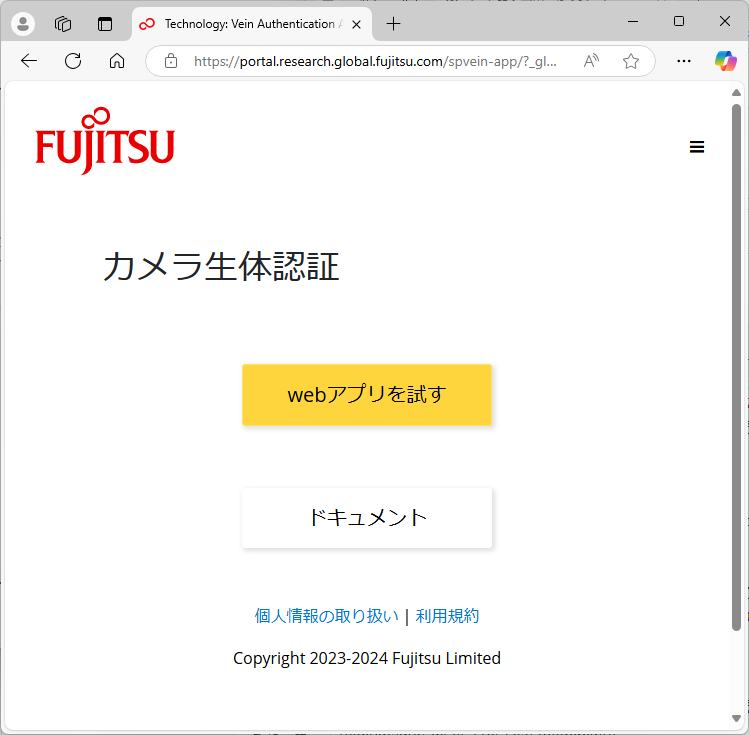Open the ドキュメント button

367,518
